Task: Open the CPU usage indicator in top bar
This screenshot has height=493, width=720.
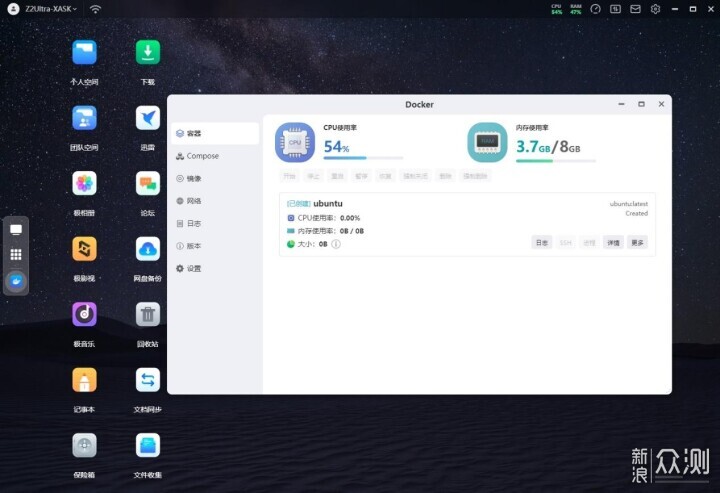Action: click(557, 9)
